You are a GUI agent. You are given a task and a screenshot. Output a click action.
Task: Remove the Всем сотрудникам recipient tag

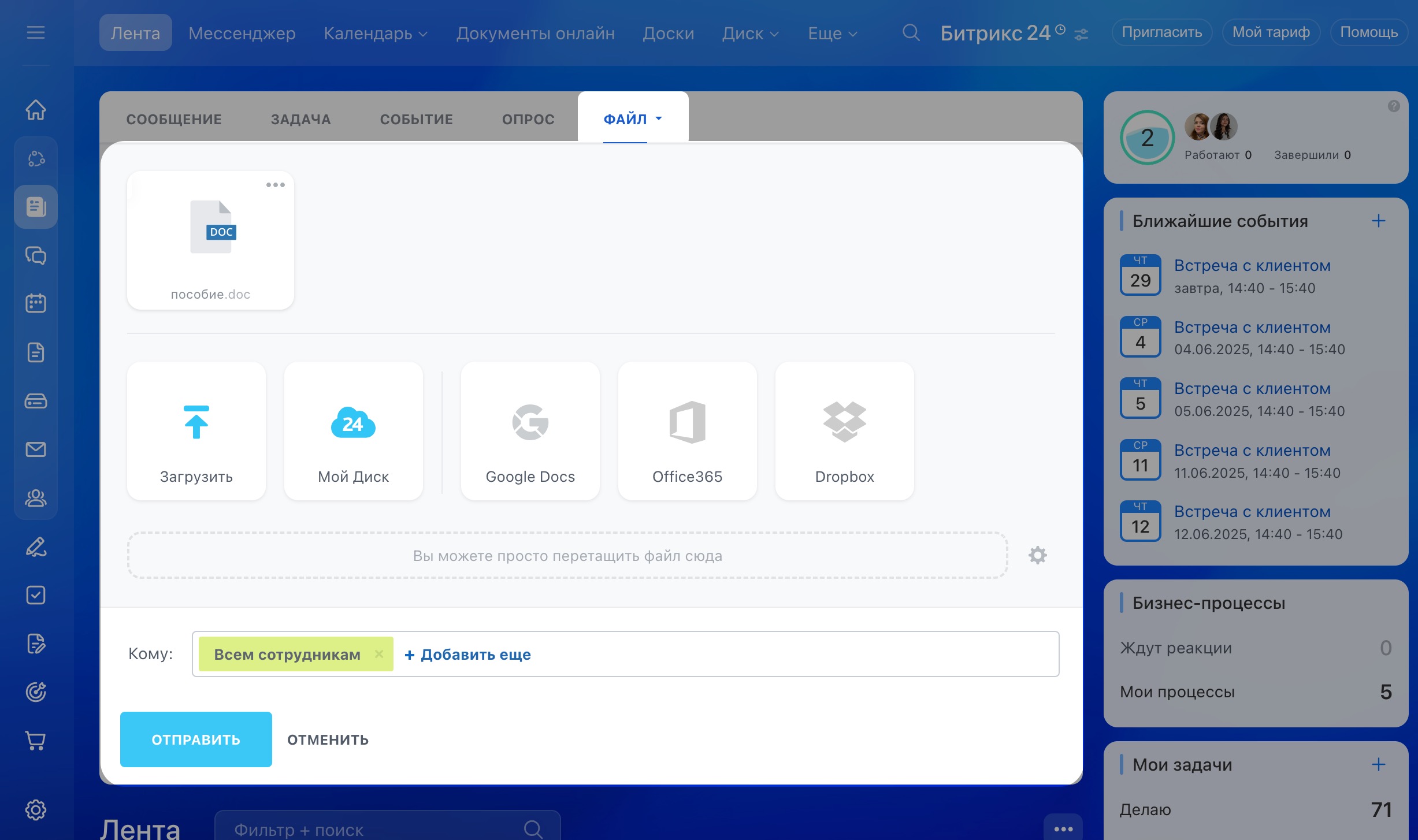tap(379, 654)
